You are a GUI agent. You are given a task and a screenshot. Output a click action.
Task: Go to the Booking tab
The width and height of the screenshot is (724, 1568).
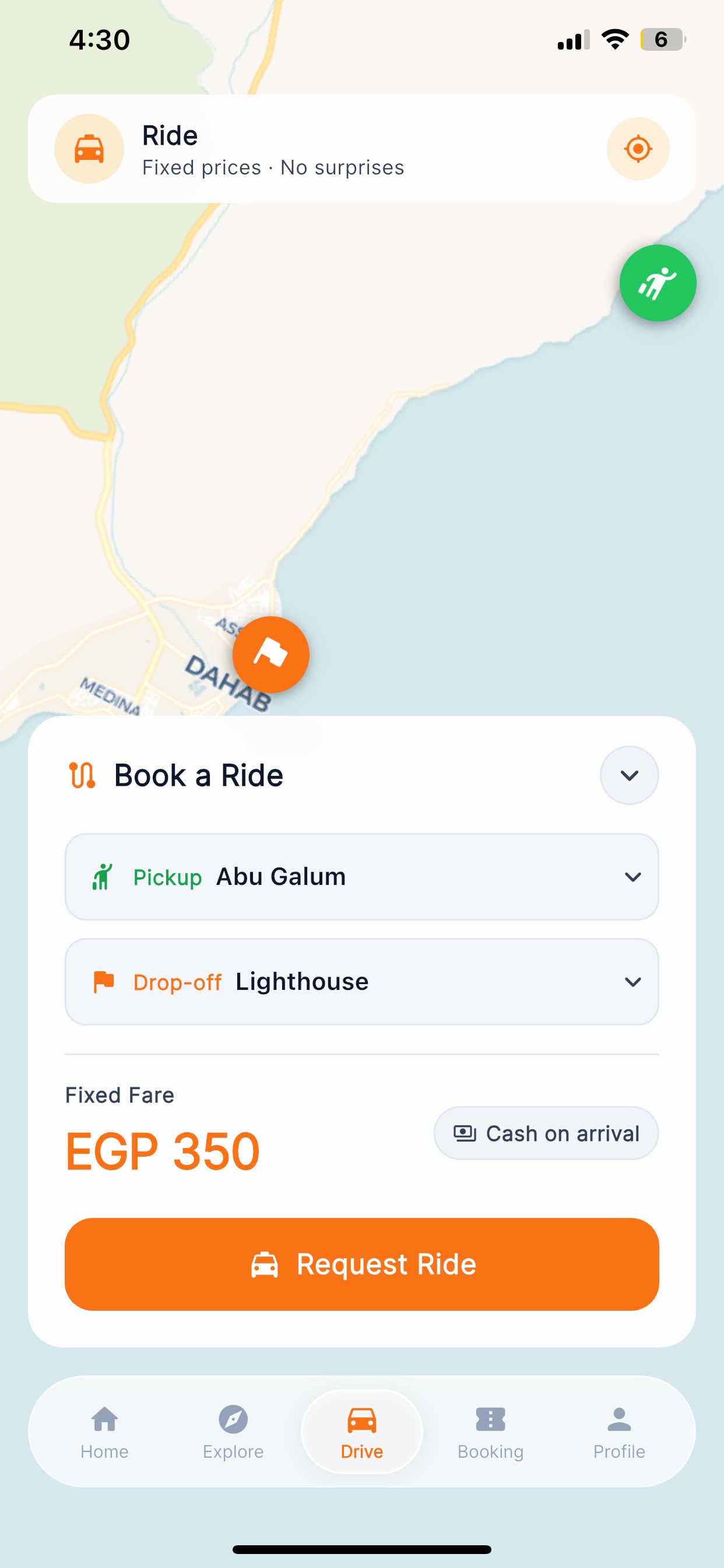[x=490, y=1432]
